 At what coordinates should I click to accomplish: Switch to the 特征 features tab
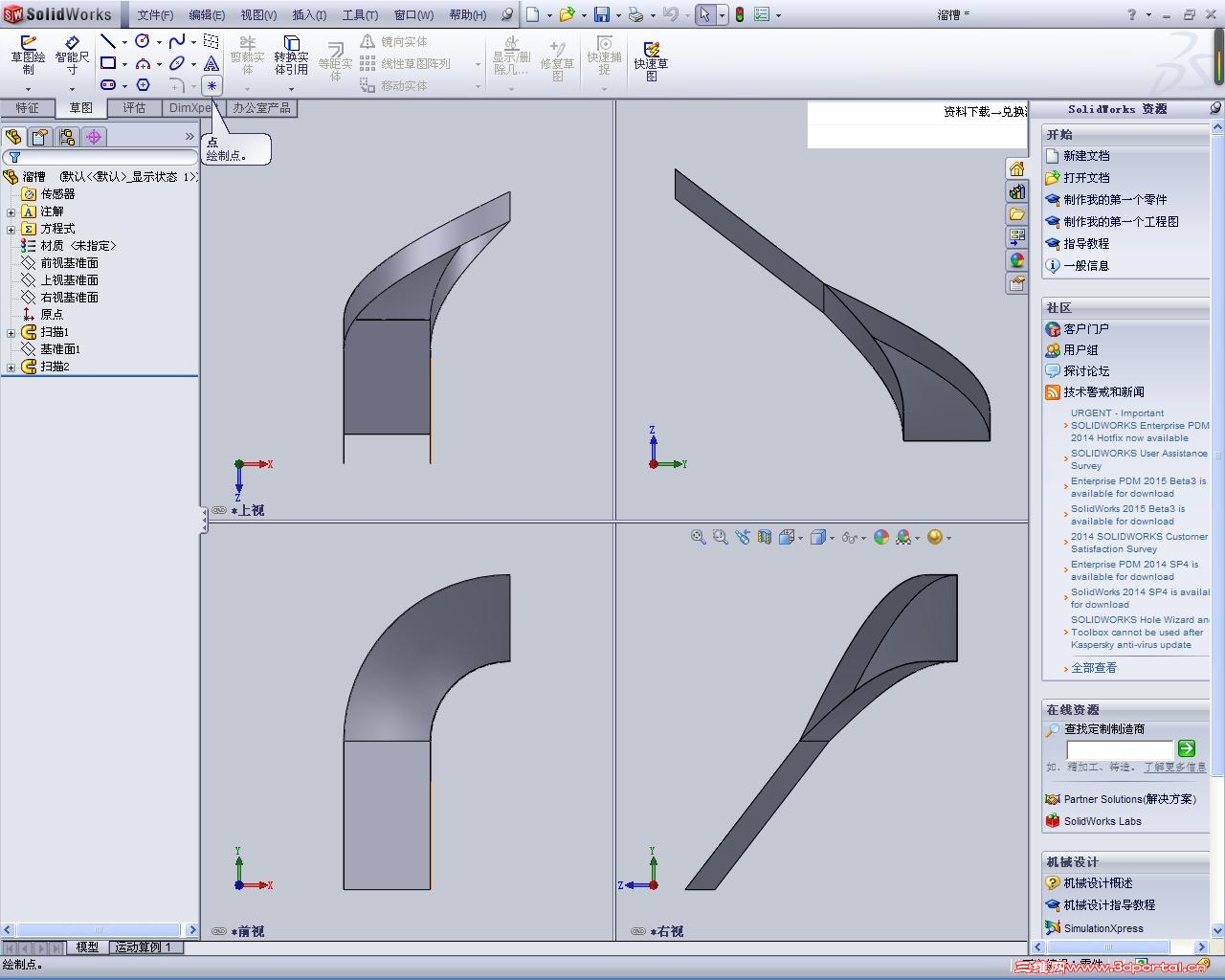click(27, 108)
